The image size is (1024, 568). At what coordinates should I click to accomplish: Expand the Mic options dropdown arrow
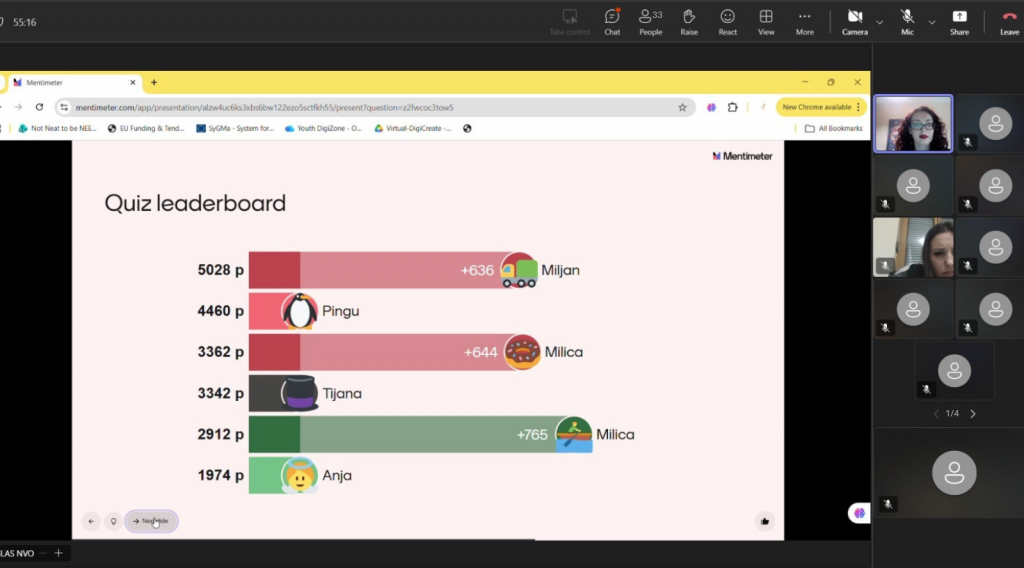(932, 22)
